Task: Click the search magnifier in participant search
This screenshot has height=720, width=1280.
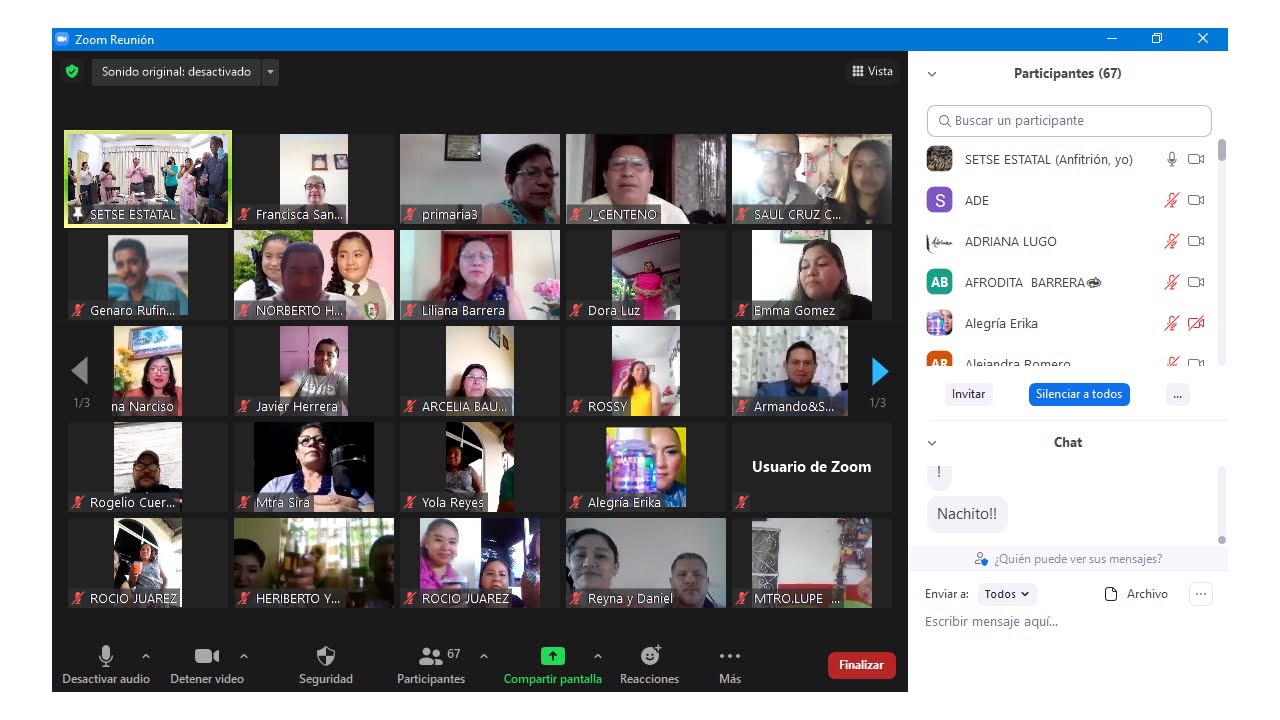Action: pyautogui.click(x=944, y=121)
